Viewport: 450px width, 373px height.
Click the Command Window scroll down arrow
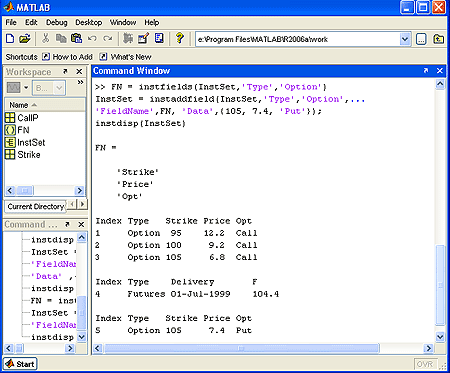click(440, 337)
